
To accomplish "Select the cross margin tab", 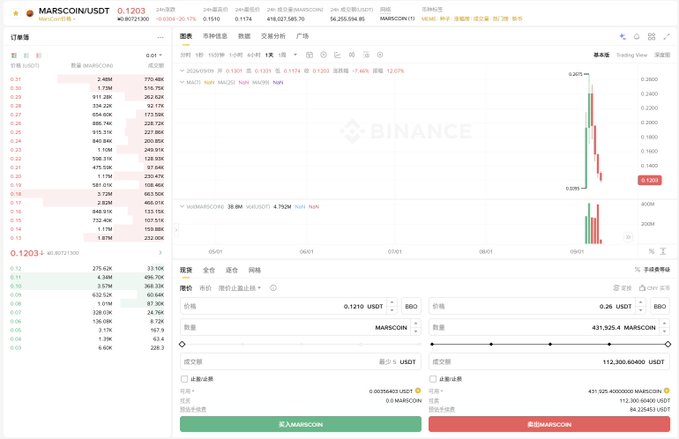I will (209, 270).
